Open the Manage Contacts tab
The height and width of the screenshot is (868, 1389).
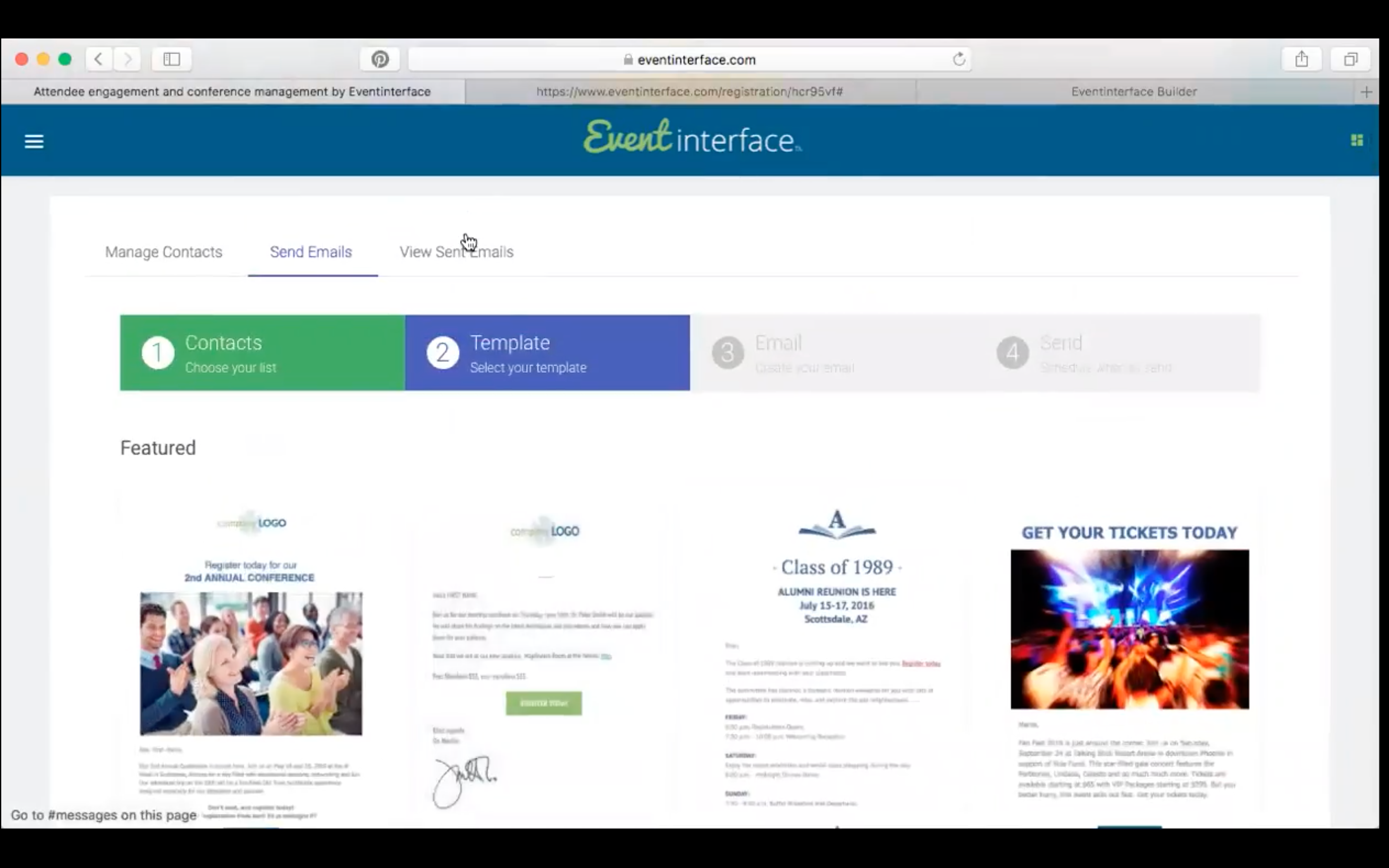164,251
